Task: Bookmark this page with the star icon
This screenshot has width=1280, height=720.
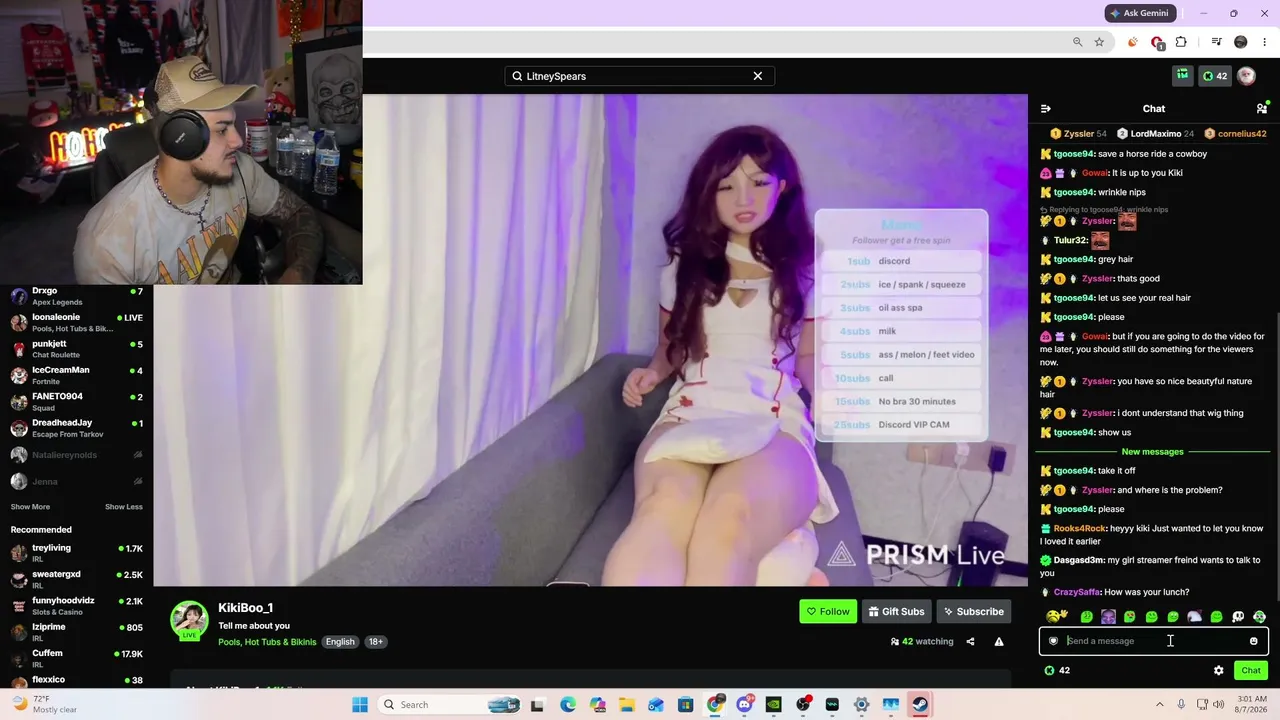Action: pyautogui.click(x=1099, y=42)
